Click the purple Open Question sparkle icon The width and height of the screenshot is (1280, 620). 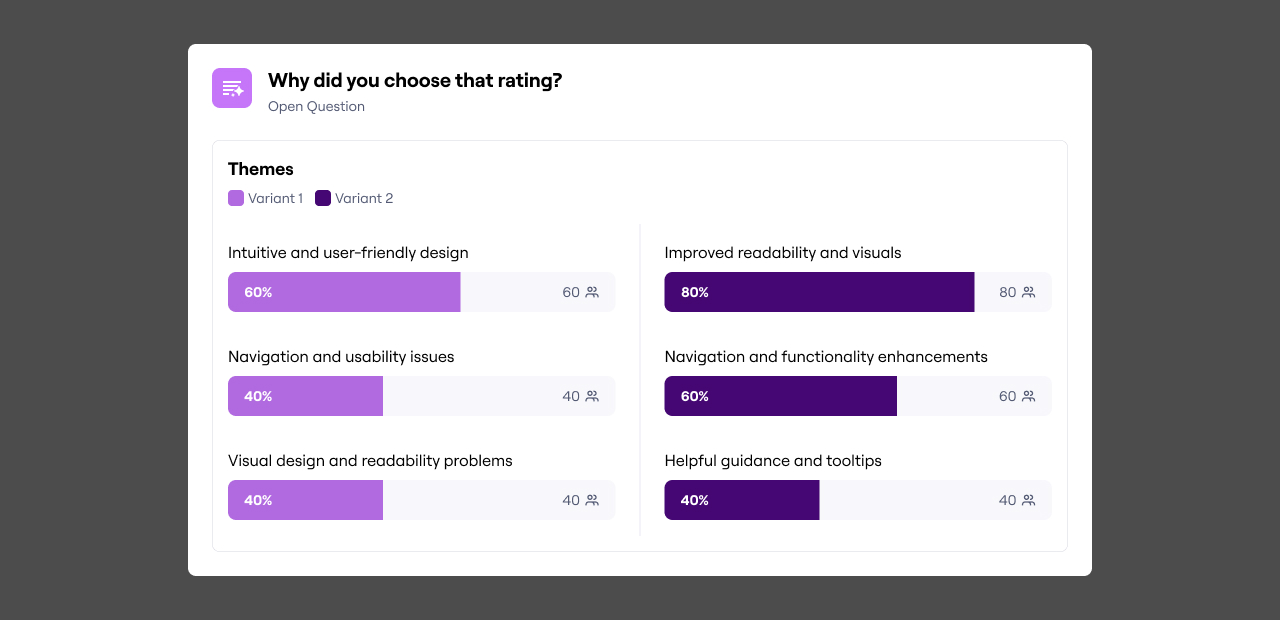point(232,88)
